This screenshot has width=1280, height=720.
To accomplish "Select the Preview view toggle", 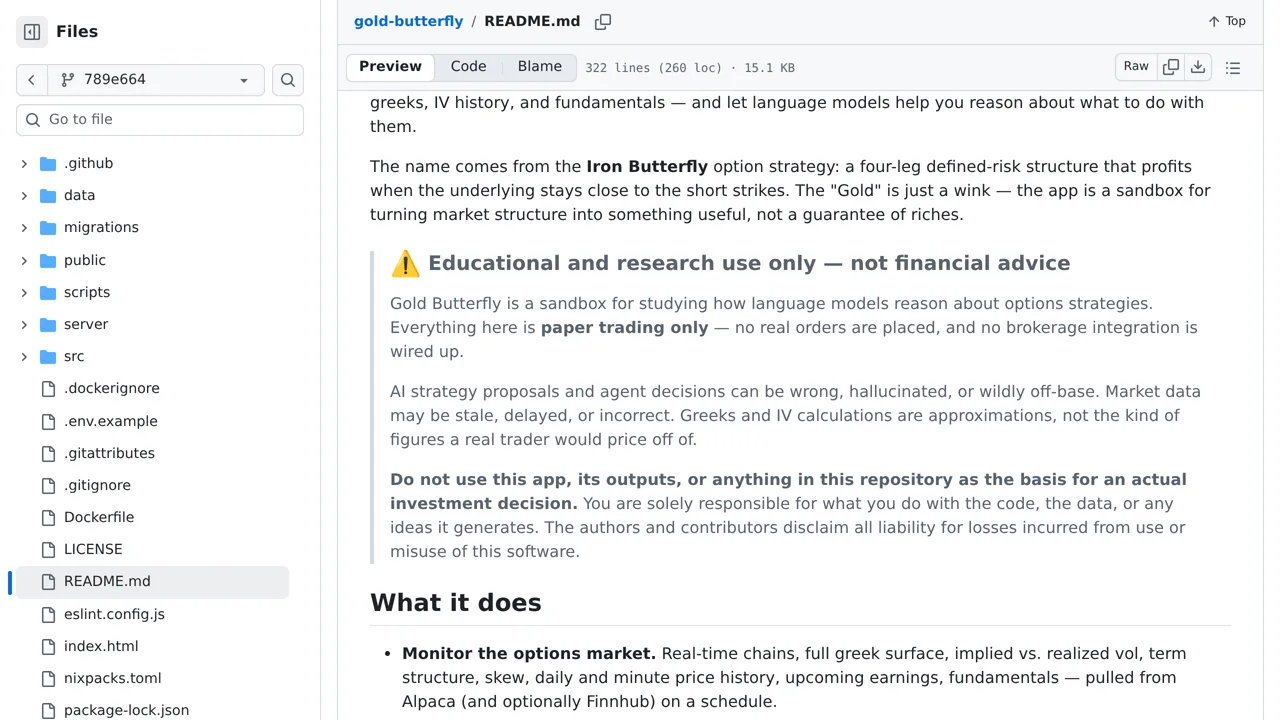I will [390, 67].
